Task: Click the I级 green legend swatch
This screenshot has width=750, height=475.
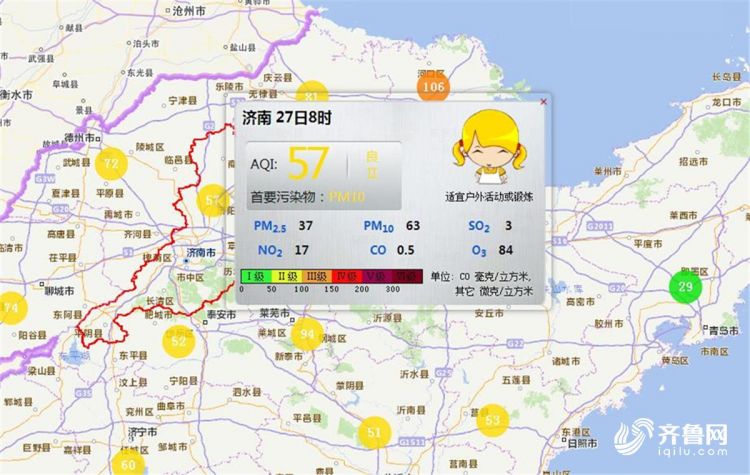Action: (x=256, y=276)
